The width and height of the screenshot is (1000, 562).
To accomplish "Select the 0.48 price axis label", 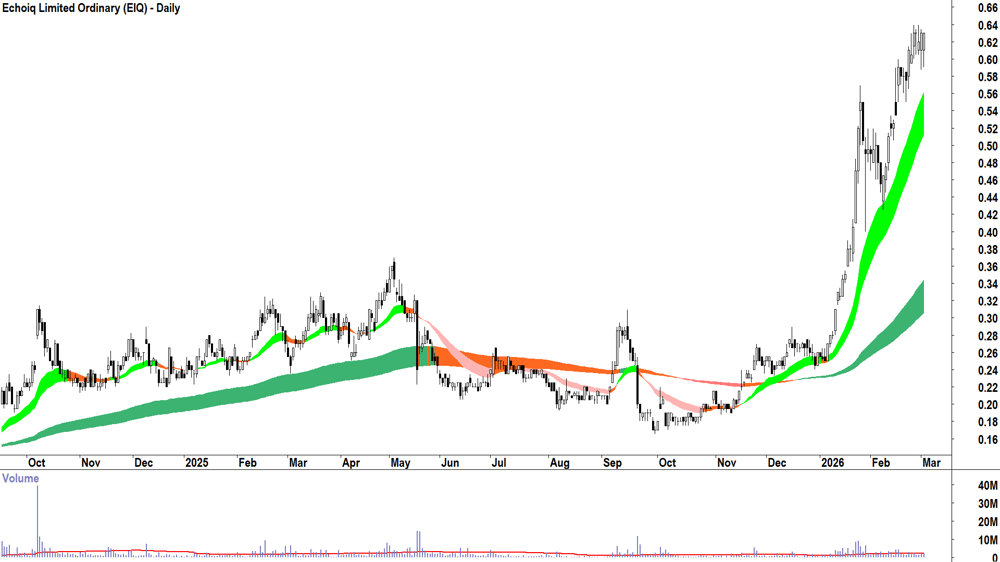I will pos(988,163).
